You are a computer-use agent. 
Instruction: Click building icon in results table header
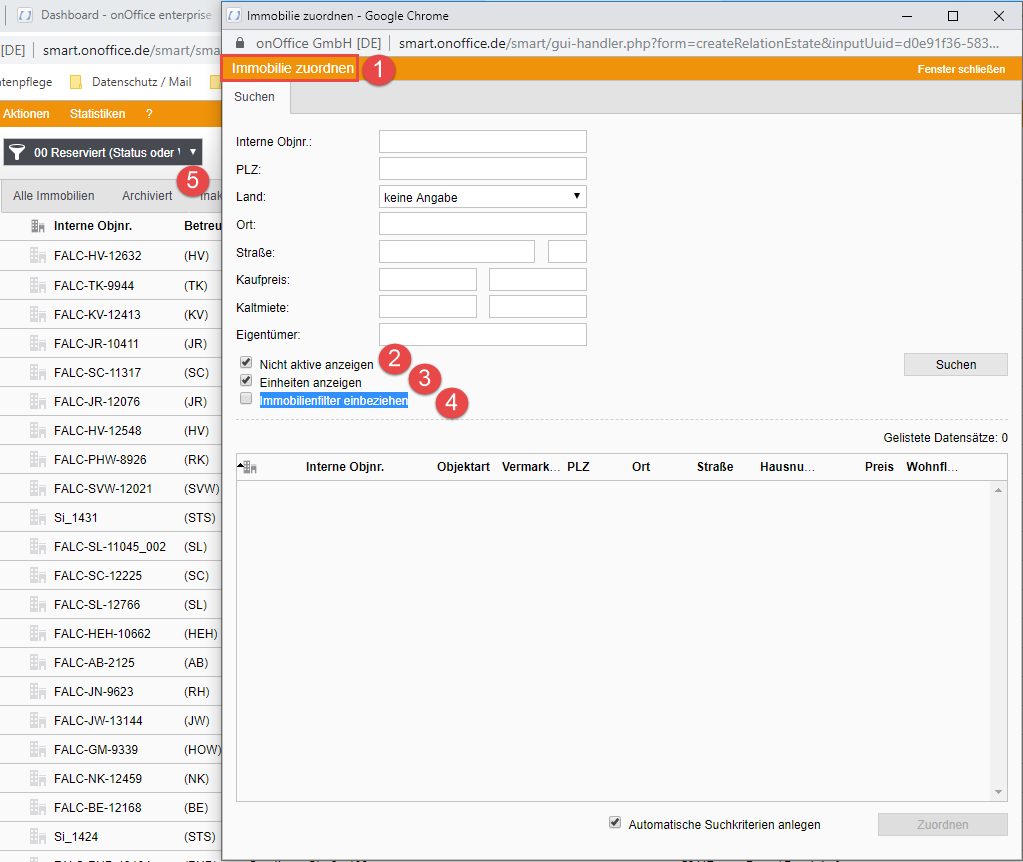249,467
